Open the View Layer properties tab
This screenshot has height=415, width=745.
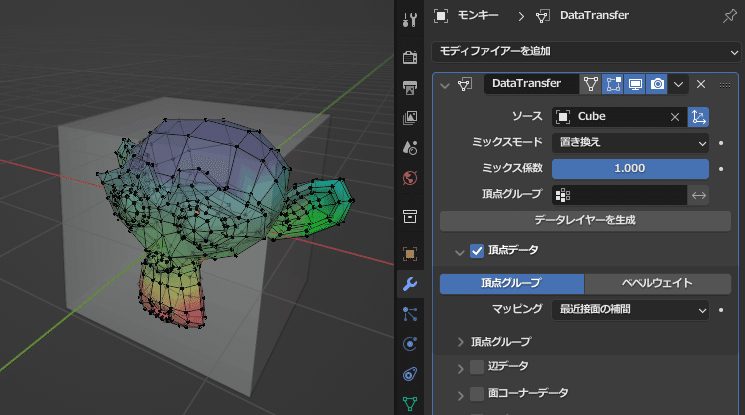(x=410, y=117)
